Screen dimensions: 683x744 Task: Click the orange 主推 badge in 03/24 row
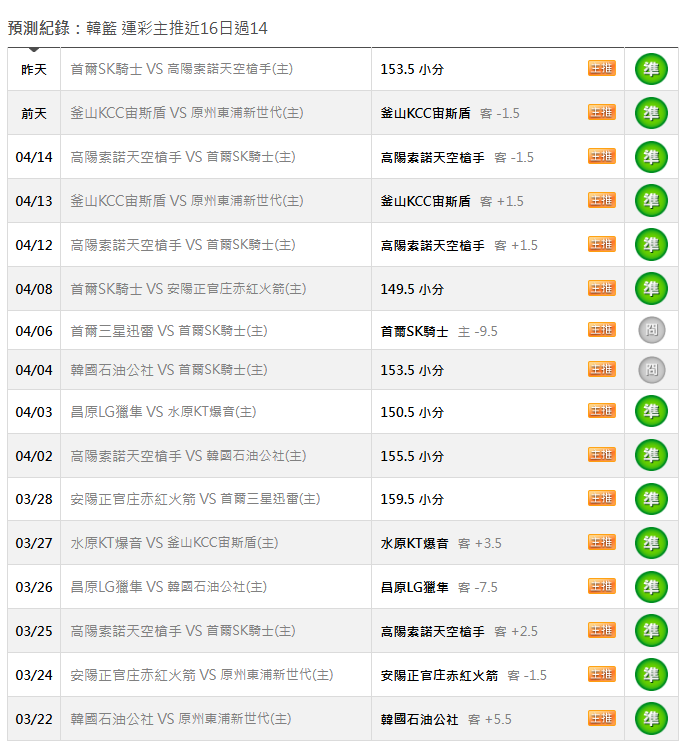coord(601,674)
